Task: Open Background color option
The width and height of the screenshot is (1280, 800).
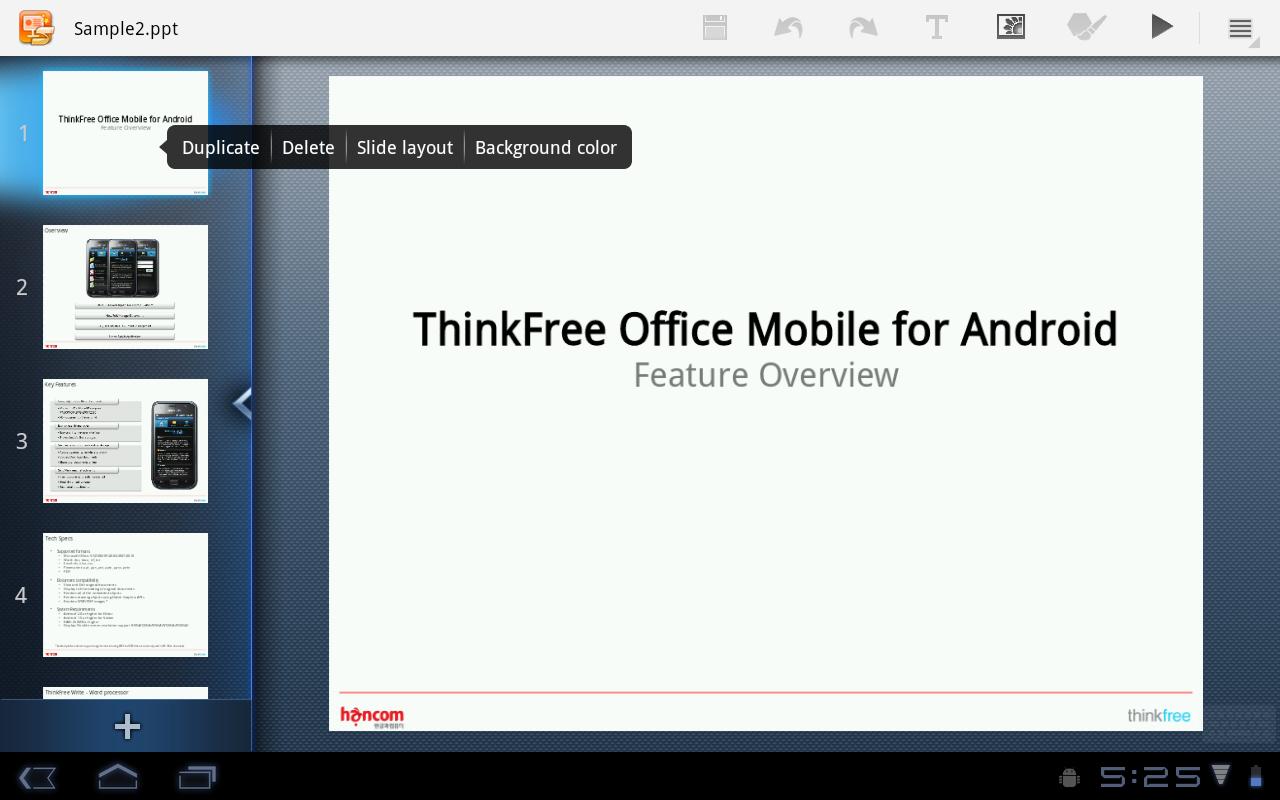Action: [546, 147]
